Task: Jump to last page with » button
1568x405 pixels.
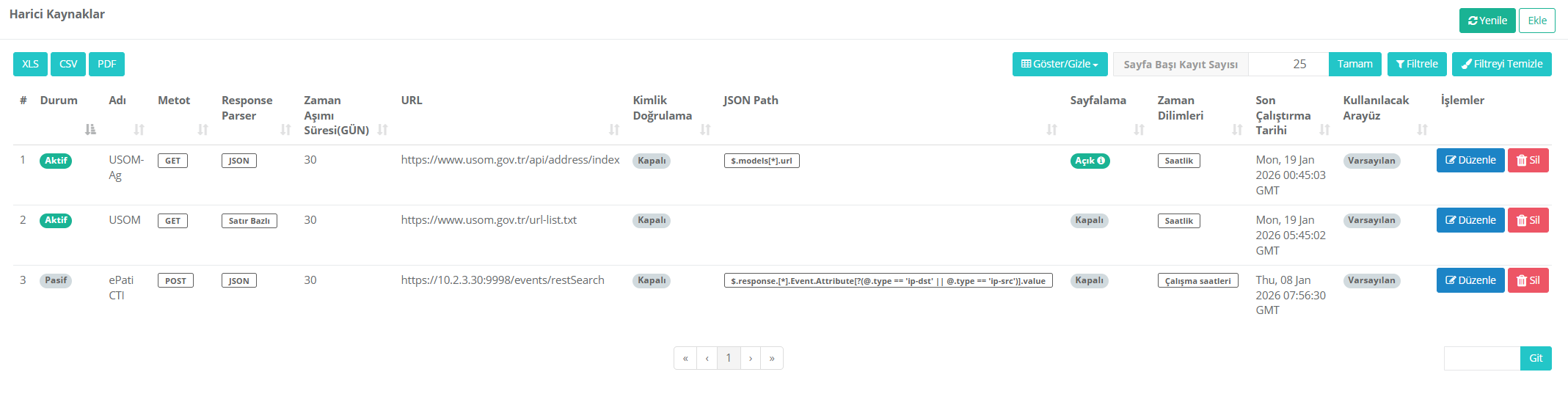Action: pyautogui.click(x=772, y=358)
